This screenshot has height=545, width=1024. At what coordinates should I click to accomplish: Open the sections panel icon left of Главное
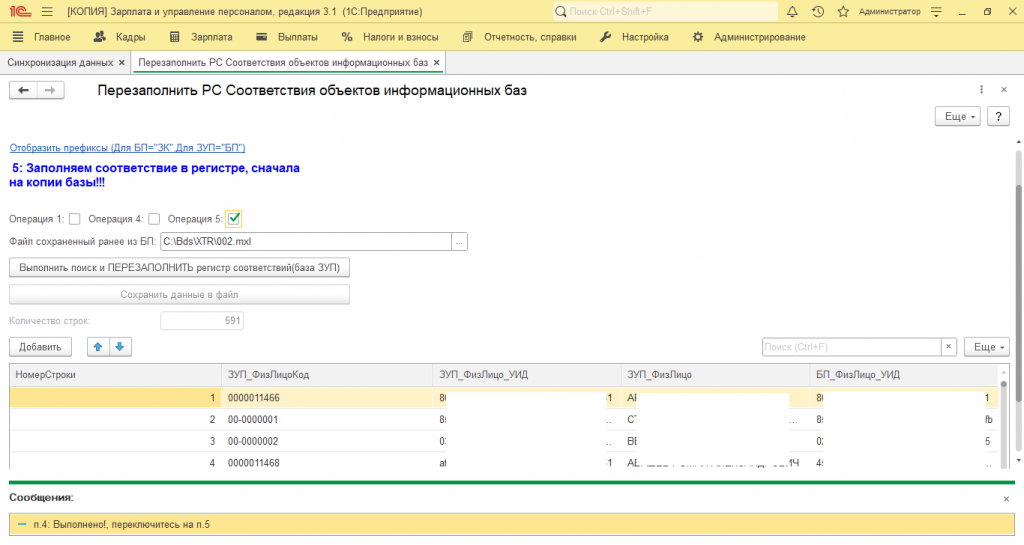coord(18,37)
